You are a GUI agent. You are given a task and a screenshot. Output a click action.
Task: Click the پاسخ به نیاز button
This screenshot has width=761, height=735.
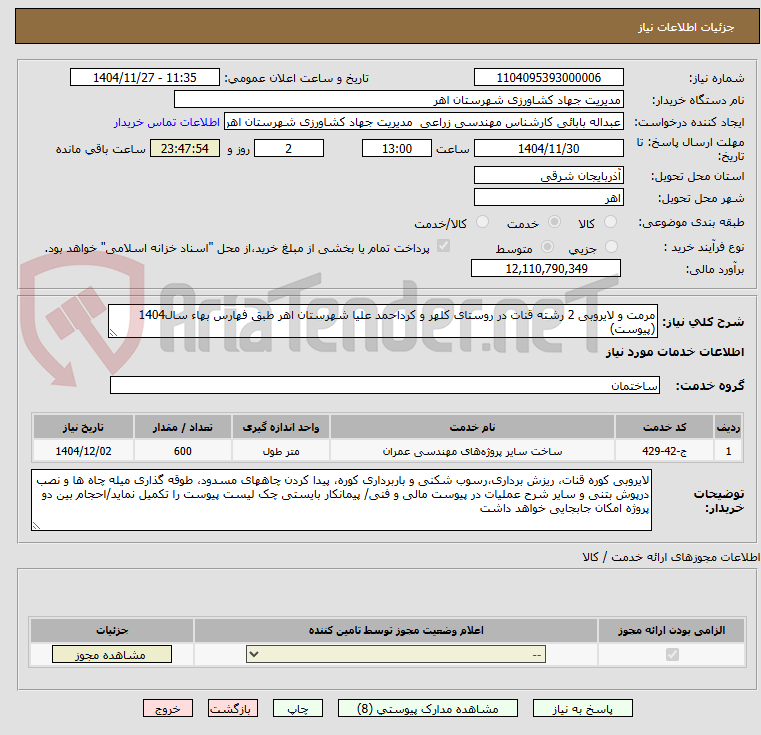[x=582, y=708]
